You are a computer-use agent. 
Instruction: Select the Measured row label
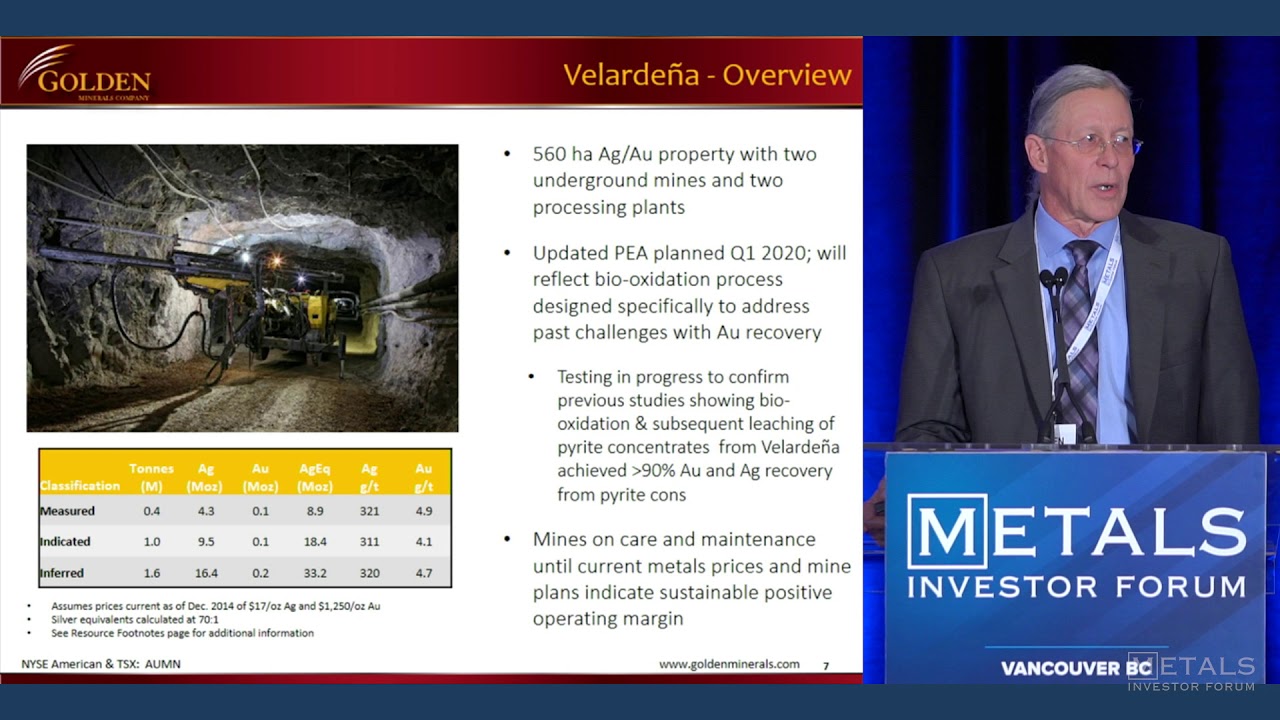[68, 511]
